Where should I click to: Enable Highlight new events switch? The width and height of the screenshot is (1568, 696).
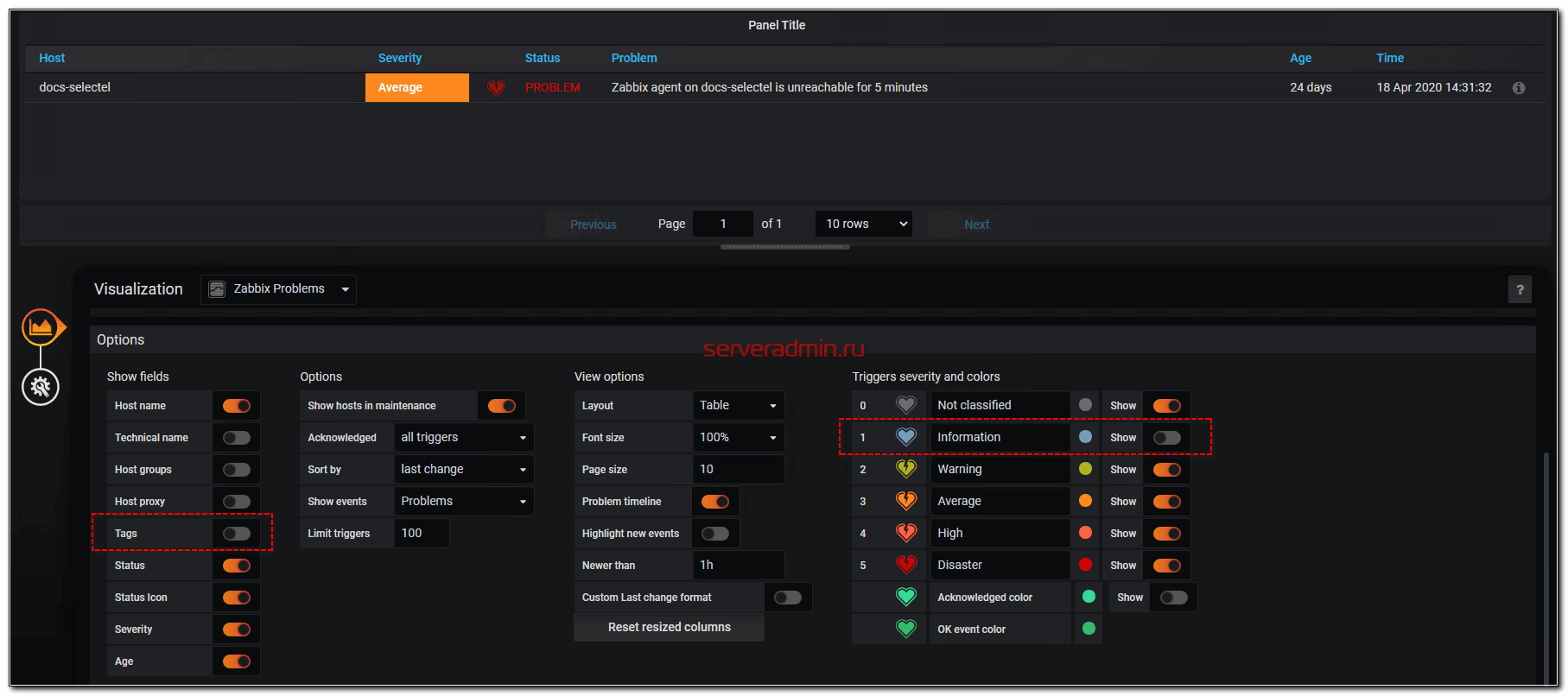715,534
